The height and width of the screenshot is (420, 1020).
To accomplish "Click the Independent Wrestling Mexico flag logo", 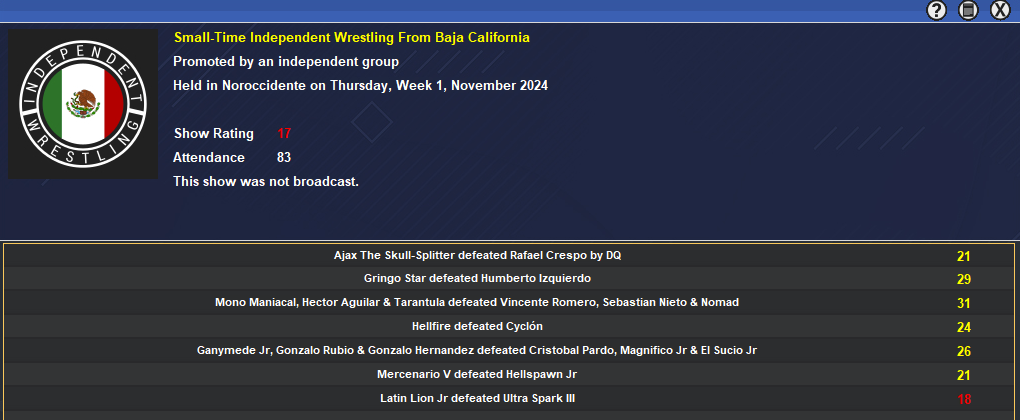I will [83, 104].
